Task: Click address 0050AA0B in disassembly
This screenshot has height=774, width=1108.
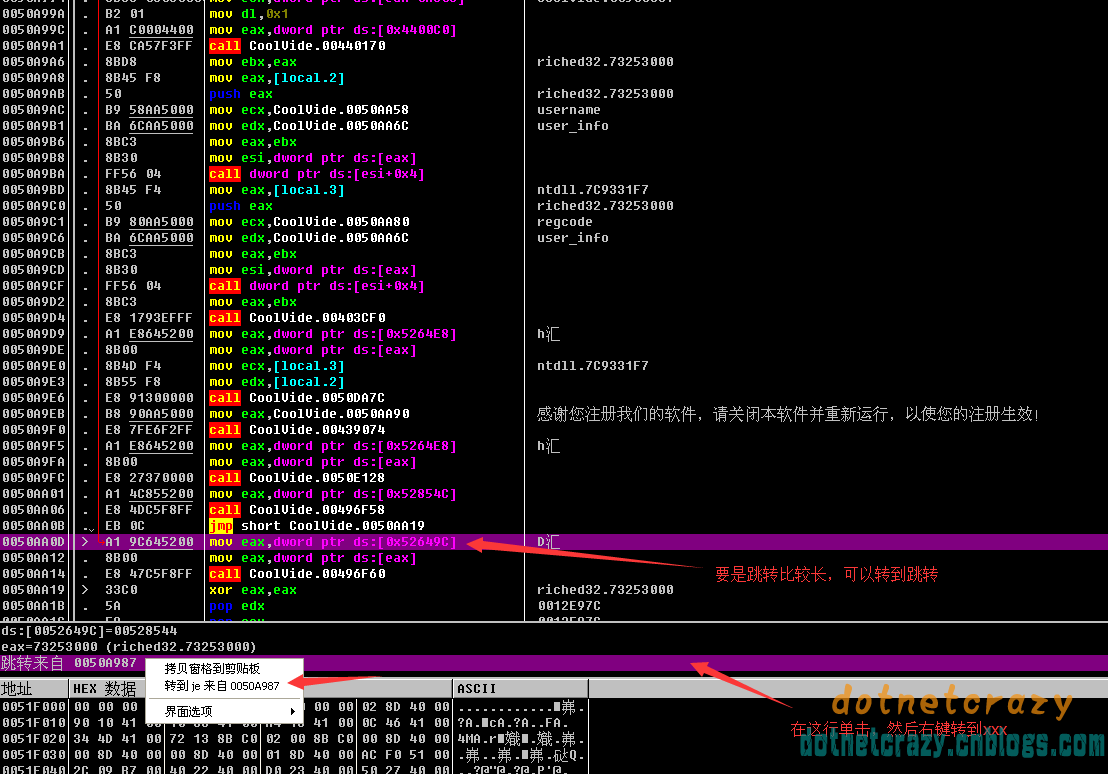Action: click(x=33, y=526)
